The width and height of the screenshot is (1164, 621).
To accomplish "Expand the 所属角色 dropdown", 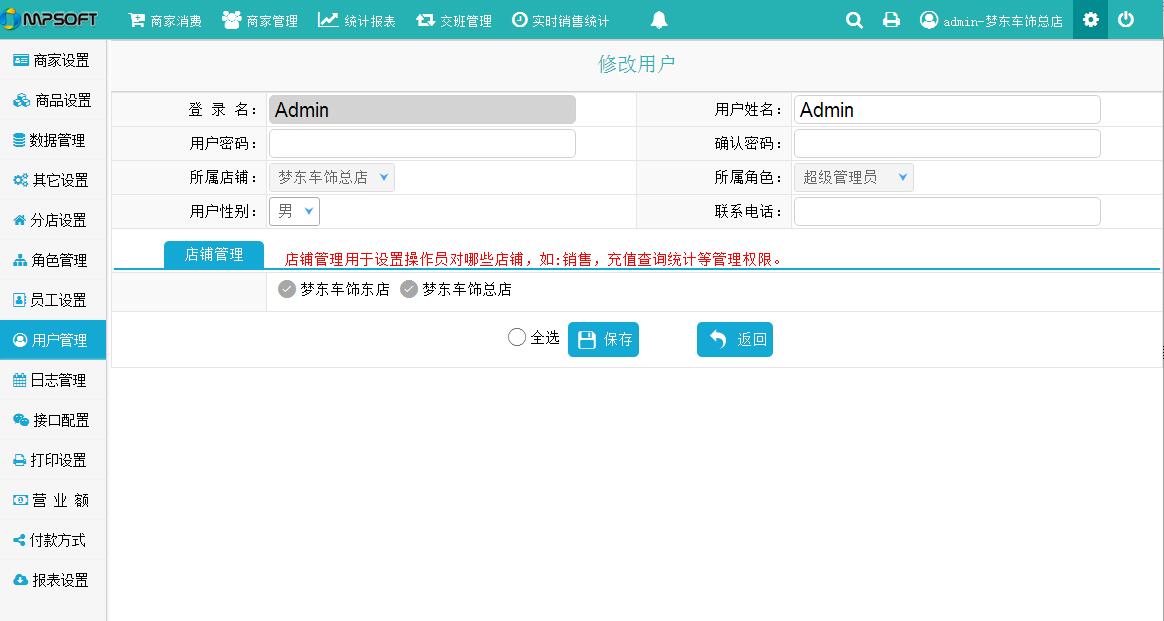I will pyautogui.click(x=854, y=178).
